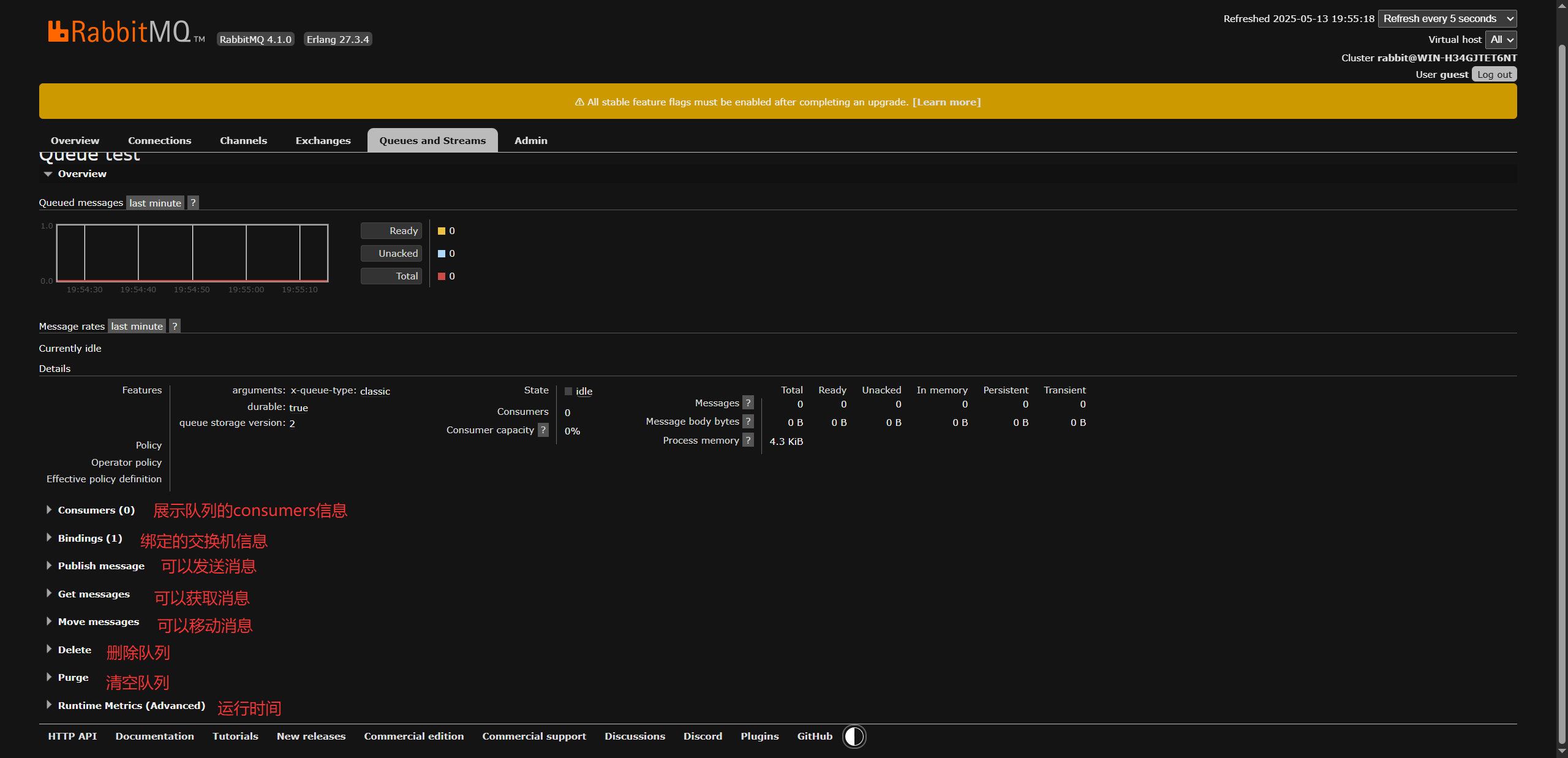
Task: Toggle the dark/light theme icon
Action: point(854,736)
